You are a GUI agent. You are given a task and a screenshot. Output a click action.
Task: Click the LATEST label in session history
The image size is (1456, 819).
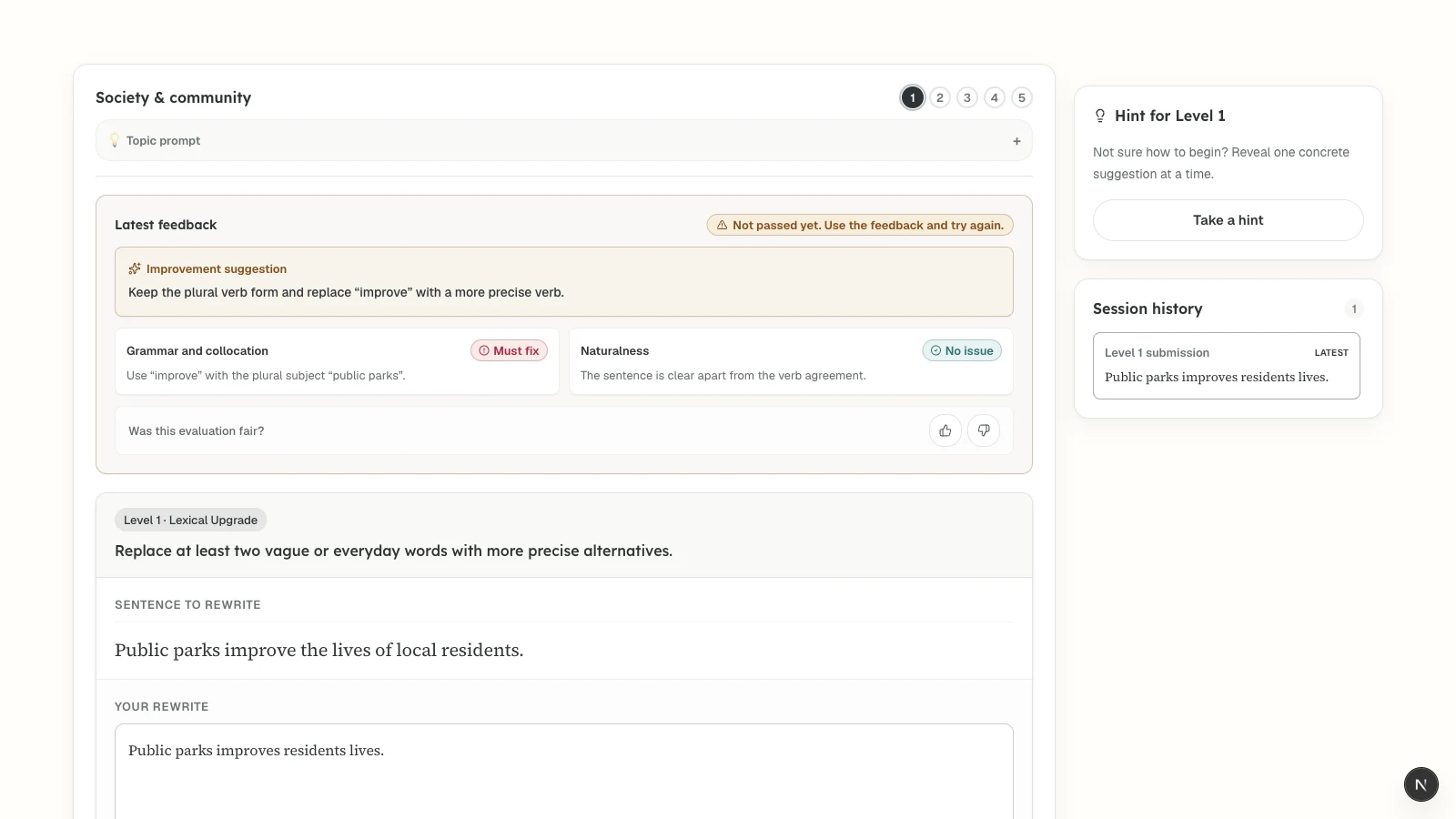click(x=1331, y=352)
